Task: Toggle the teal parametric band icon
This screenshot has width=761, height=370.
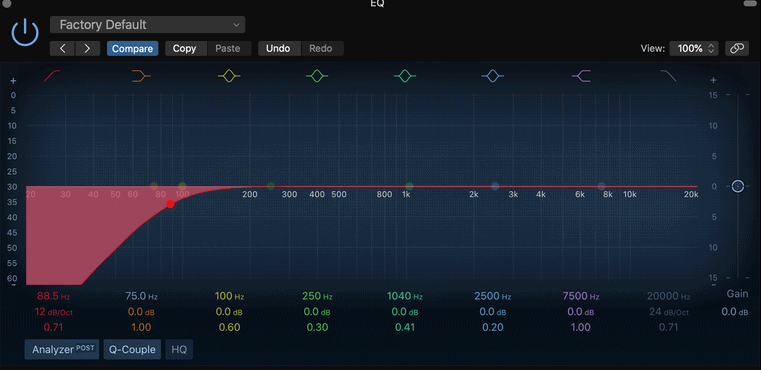Action: point(405,76)
